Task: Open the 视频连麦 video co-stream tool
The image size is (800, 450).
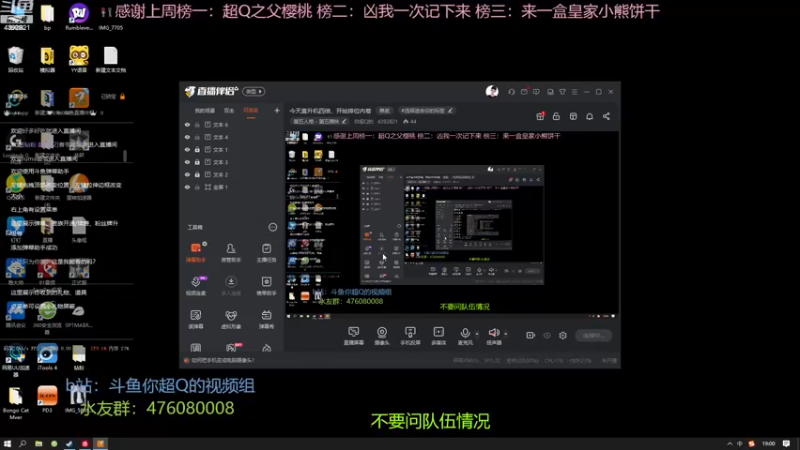Action: click(x=195, y=286)
